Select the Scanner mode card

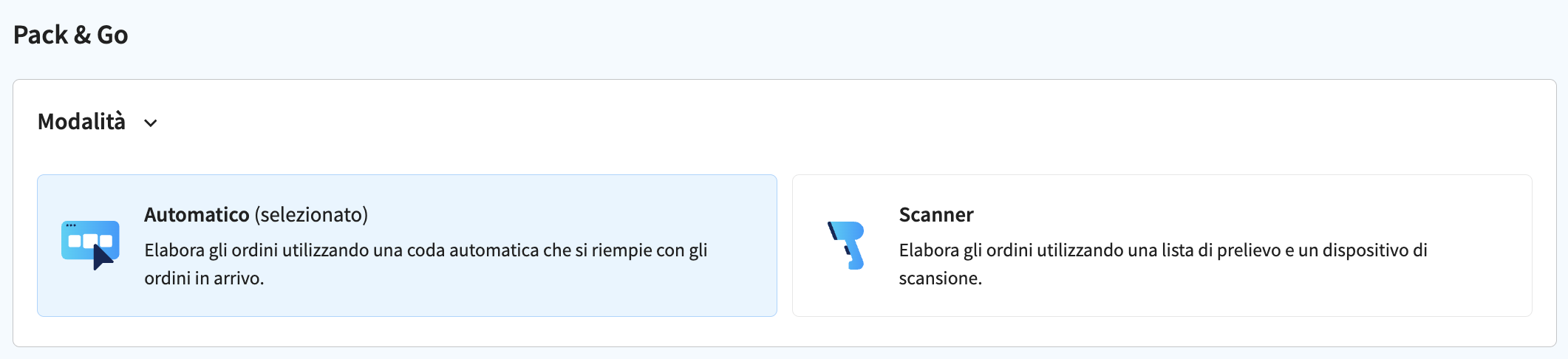pyautogui.click(x=1162, y=246)
